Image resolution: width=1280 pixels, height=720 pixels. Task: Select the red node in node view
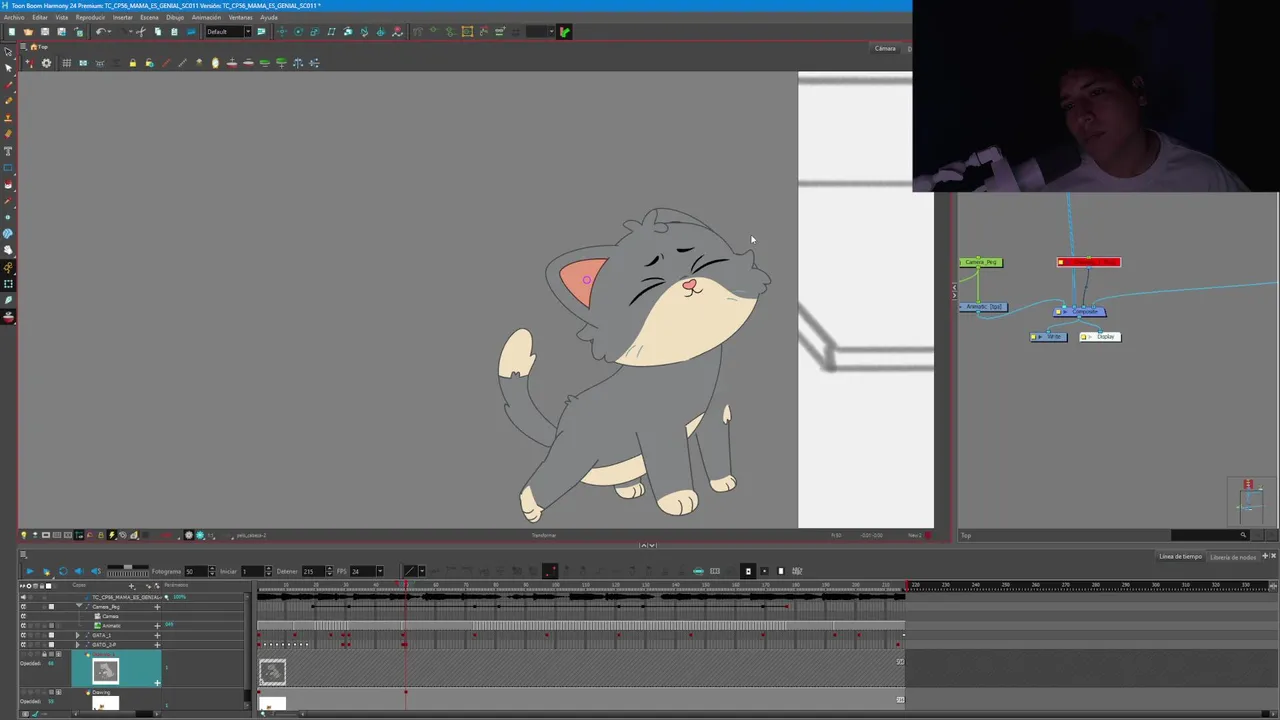[1089, 262]
